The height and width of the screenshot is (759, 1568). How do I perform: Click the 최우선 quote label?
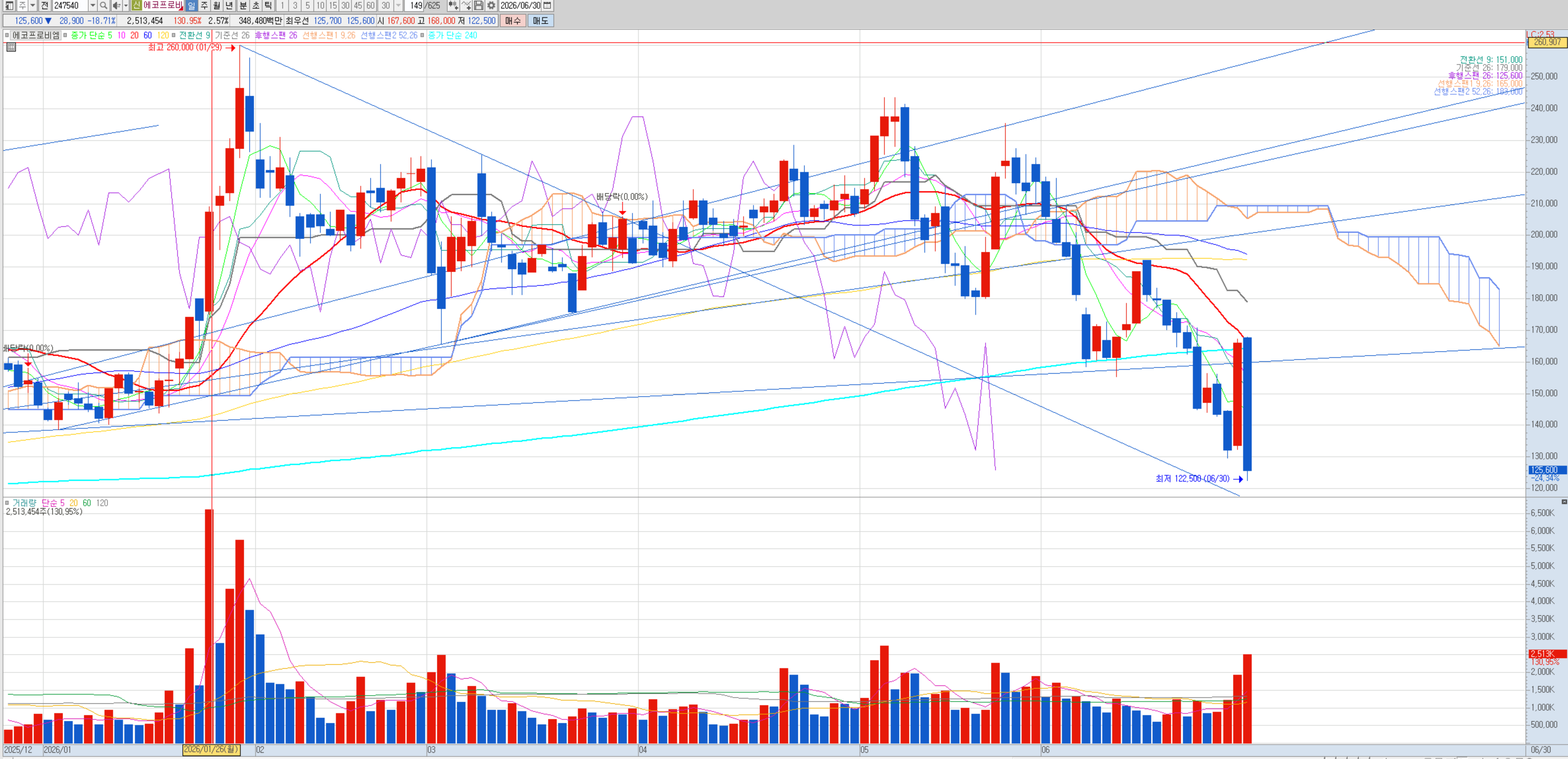point(297,21)
